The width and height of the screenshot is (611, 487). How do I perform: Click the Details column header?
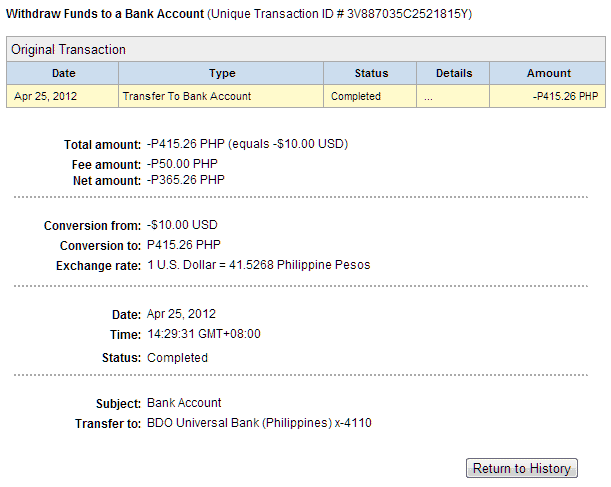click(x=453, y=73)
